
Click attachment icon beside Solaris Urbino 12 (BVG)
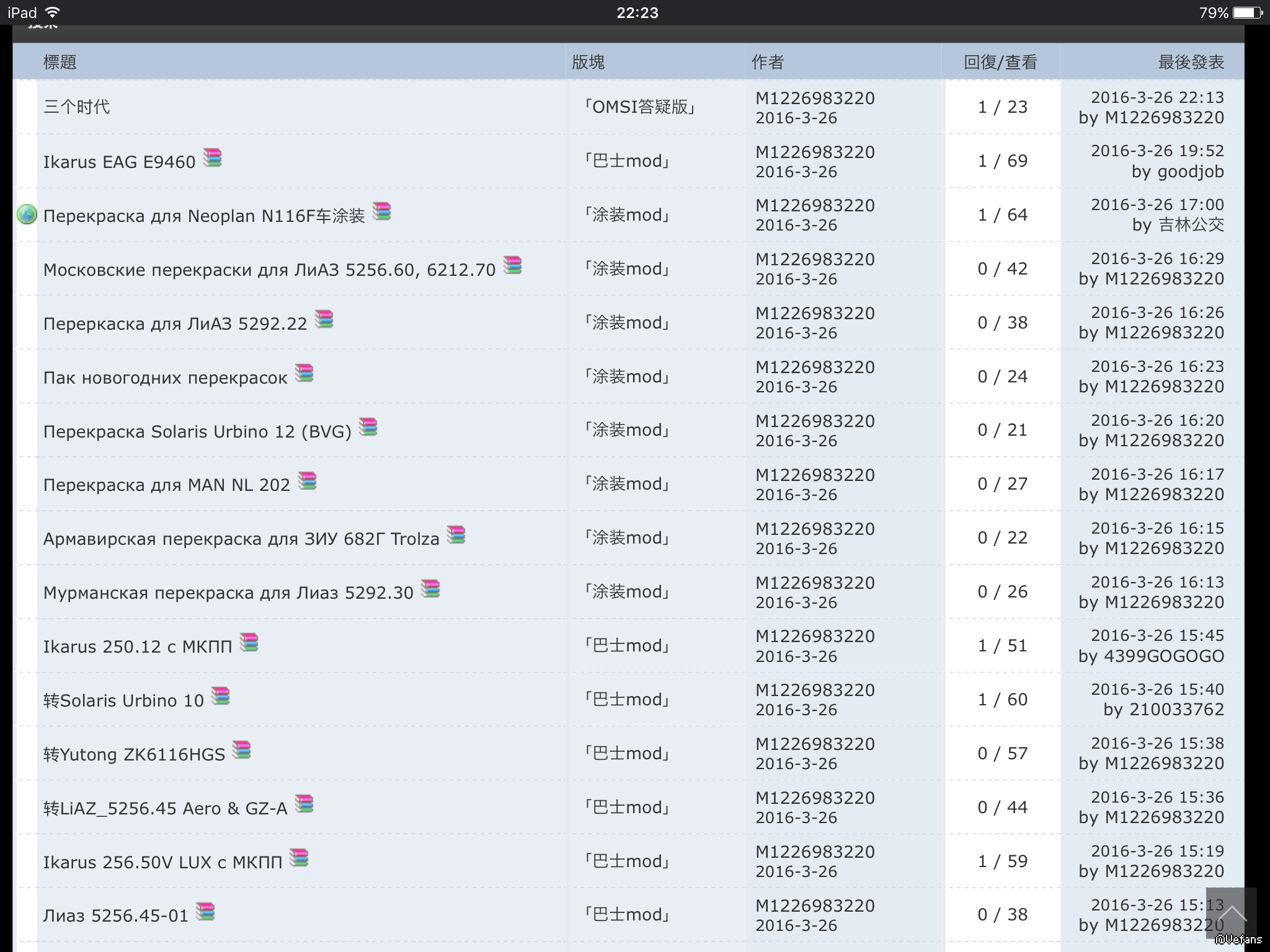tap(368, 427)
